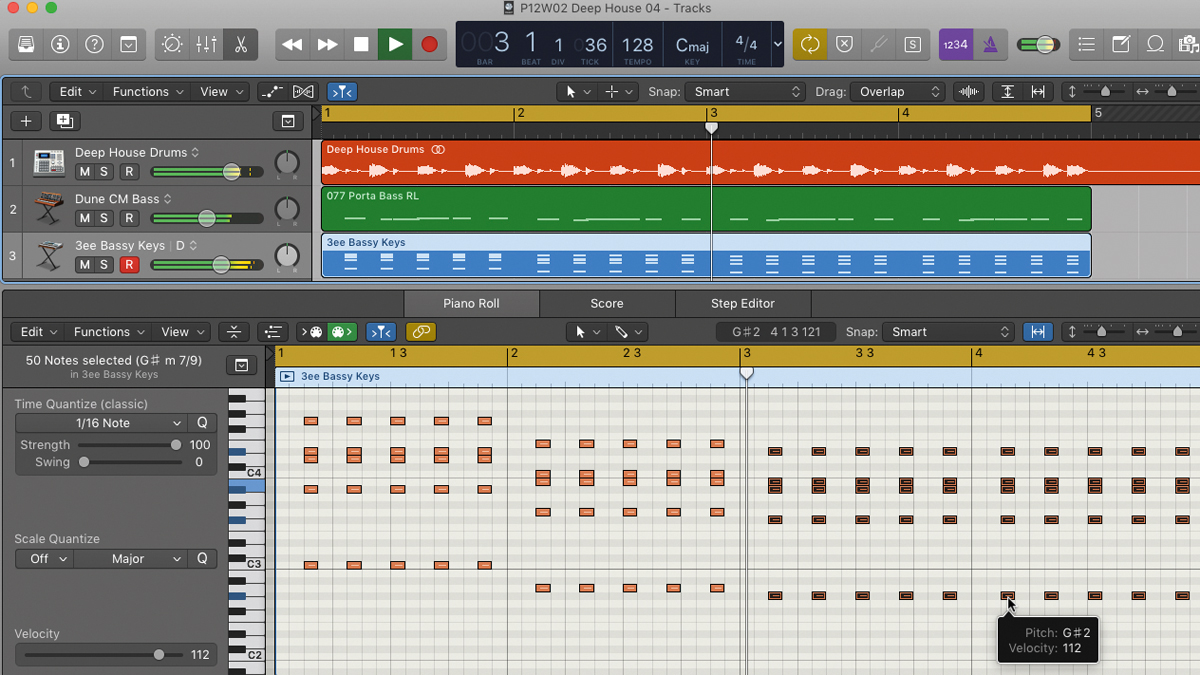This screenshot has width=1200, height=675.
Task: Click the Velocity slider handle
Action: tap(159, 655)
